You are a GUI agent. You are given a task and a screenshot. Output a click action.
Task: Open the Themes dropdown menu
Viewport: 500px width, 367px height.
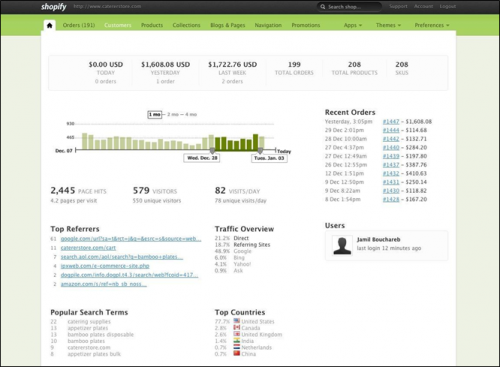(x=388, y=25)
